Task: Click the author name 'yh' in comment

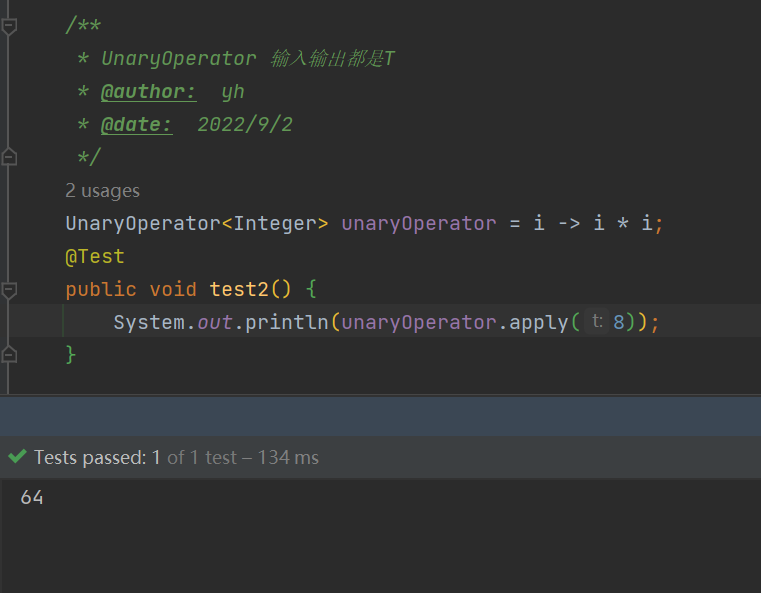Action: pos(232,92)
